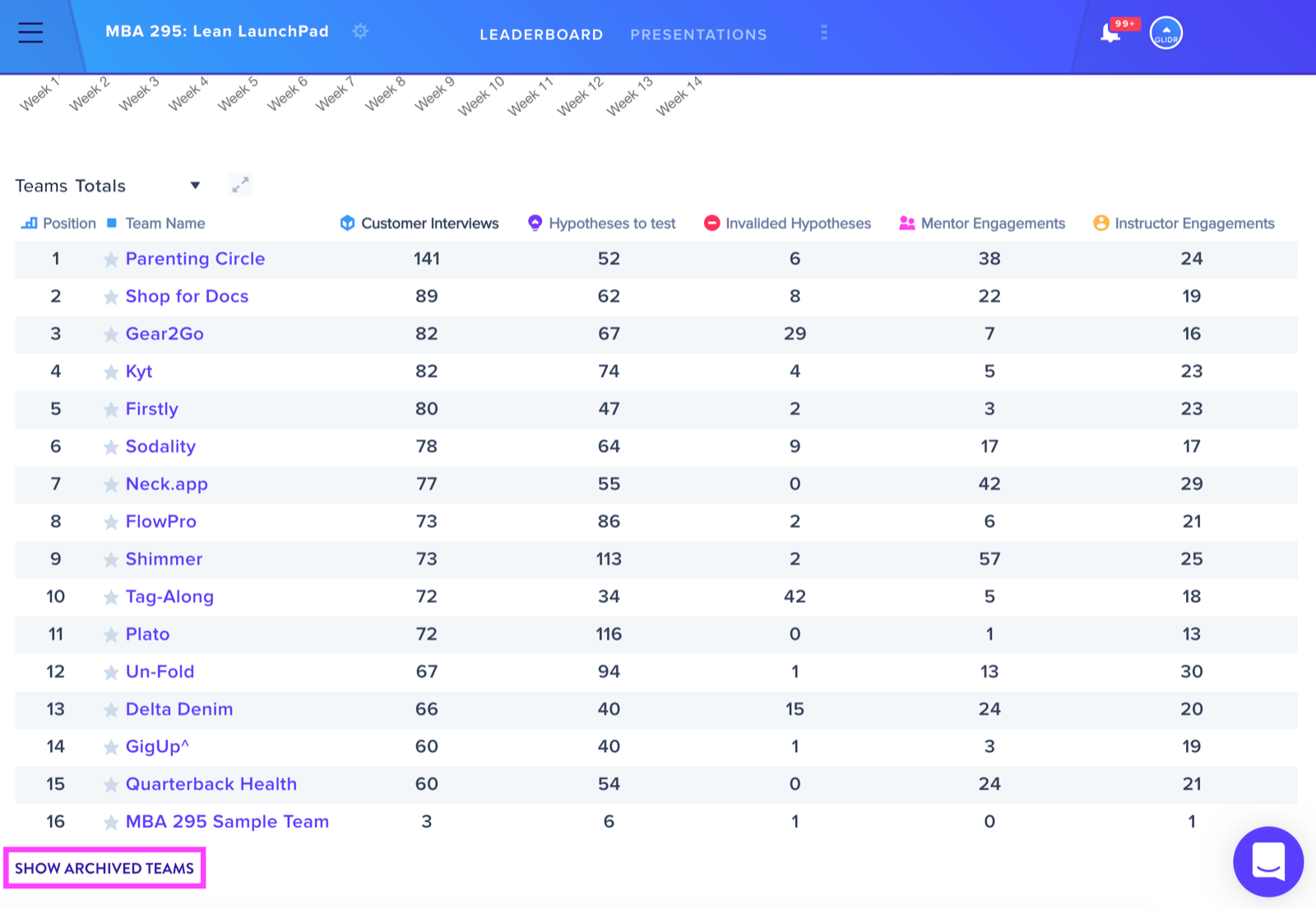The width and height of the screenshot is (1316, 909).
Task: Star the Neck.app team
Action: (x=111, y=485)
